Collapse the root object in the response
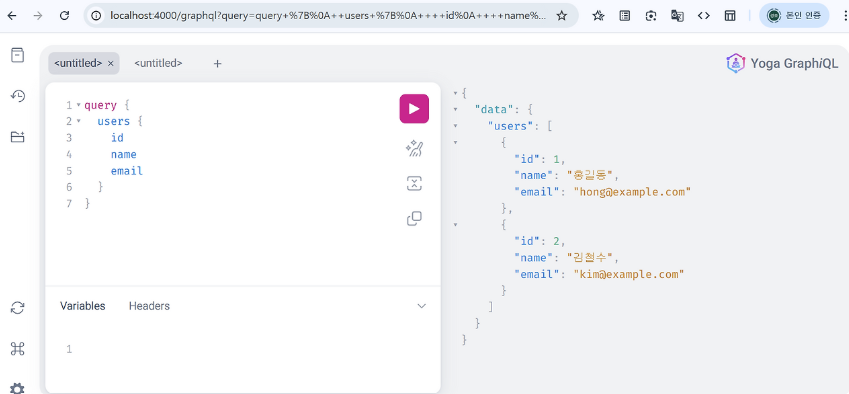 455,93
